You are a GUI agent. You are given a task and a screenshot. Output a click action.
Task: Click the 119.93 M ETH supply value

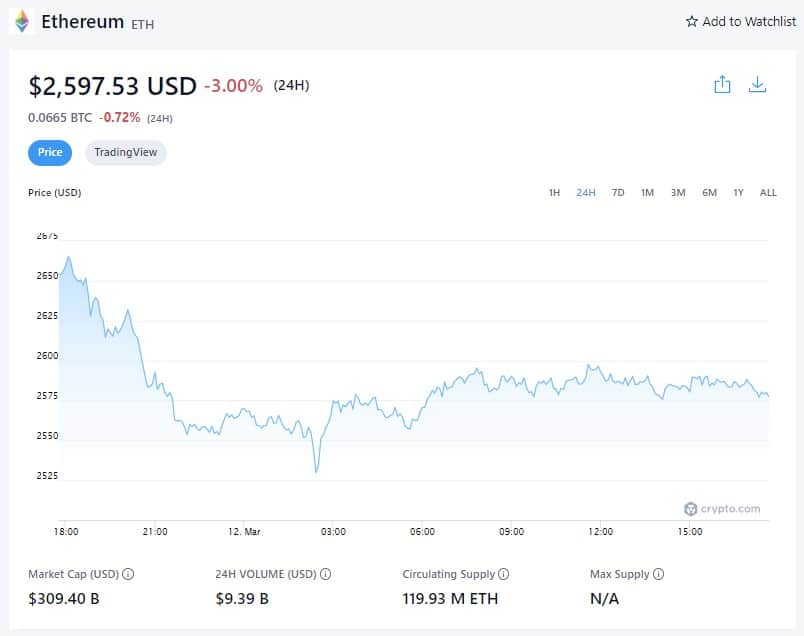pos(450,599)
